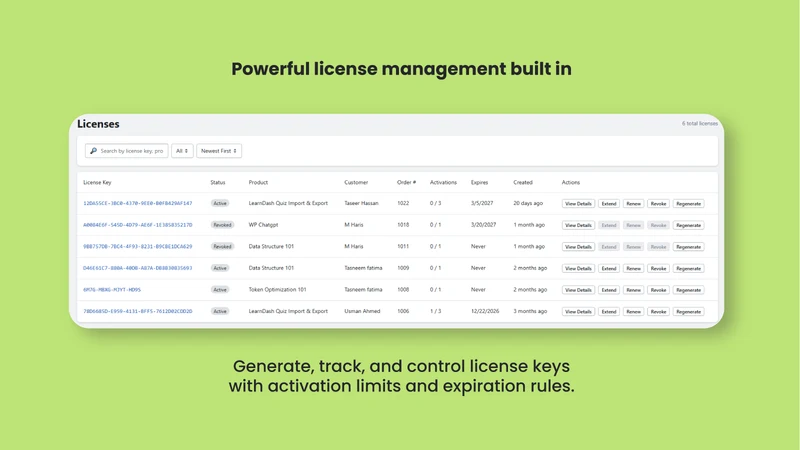Click the 3/5/2027 expiry date
The height and width of the screenshot is (450, 800).
tap(482, 203)
